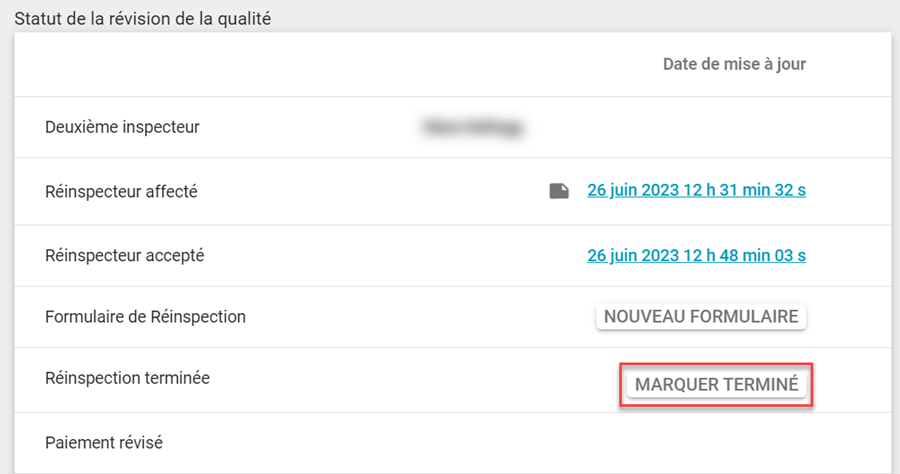Image resolution: width=900 pixels, height=474 pixels.
Task: Open the 12 h 31 min 32 s date link
Action: tap(696, 191)
